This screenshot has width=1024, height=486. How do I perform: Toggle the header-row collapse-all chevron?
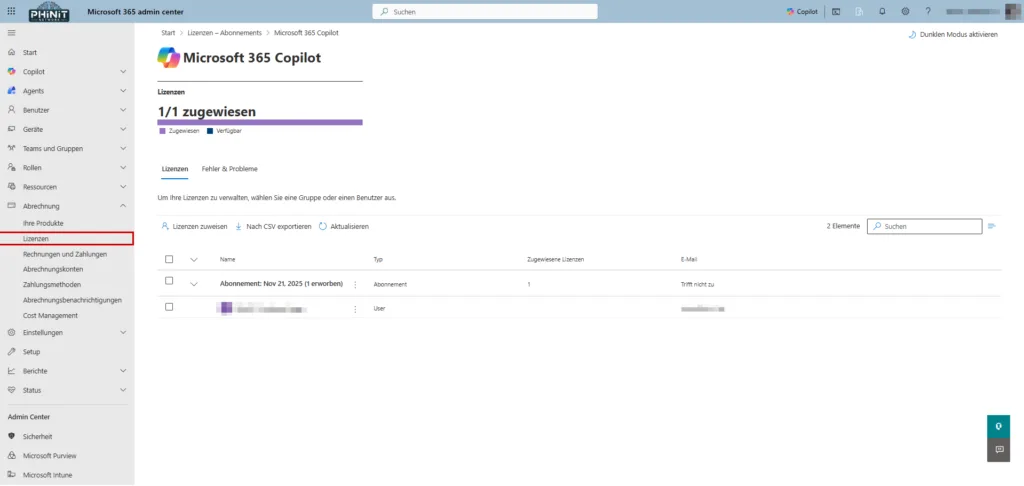point(194,259)
